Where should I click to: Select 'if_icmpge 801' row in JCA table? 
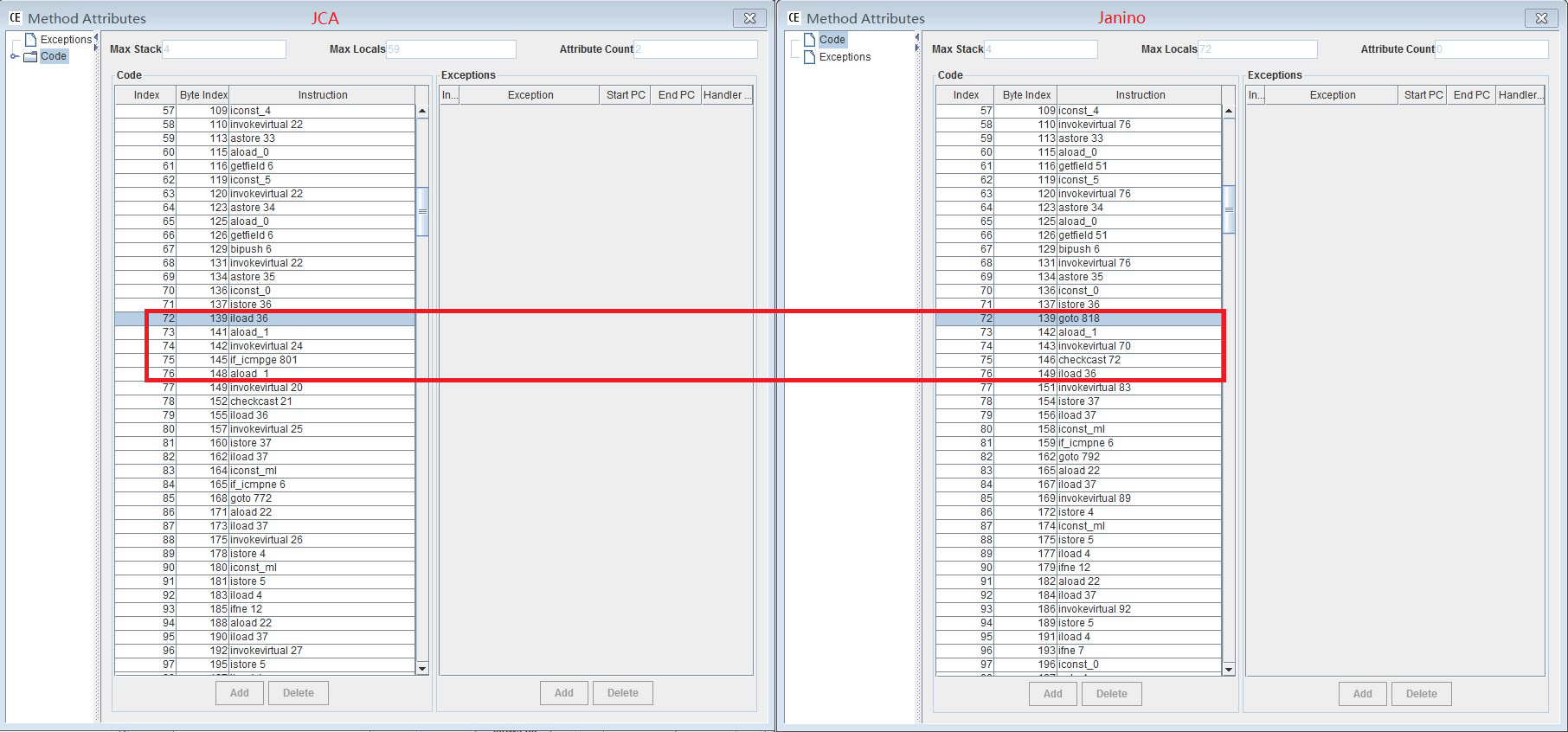[265, 360]
